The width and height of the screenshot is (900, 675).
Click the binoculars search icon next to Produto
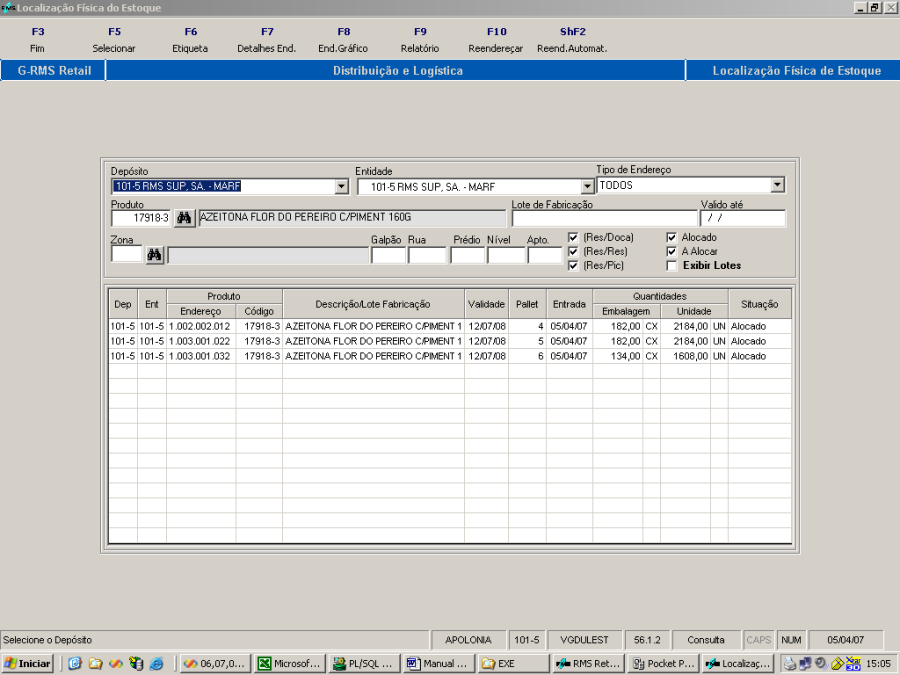(184, 218)
